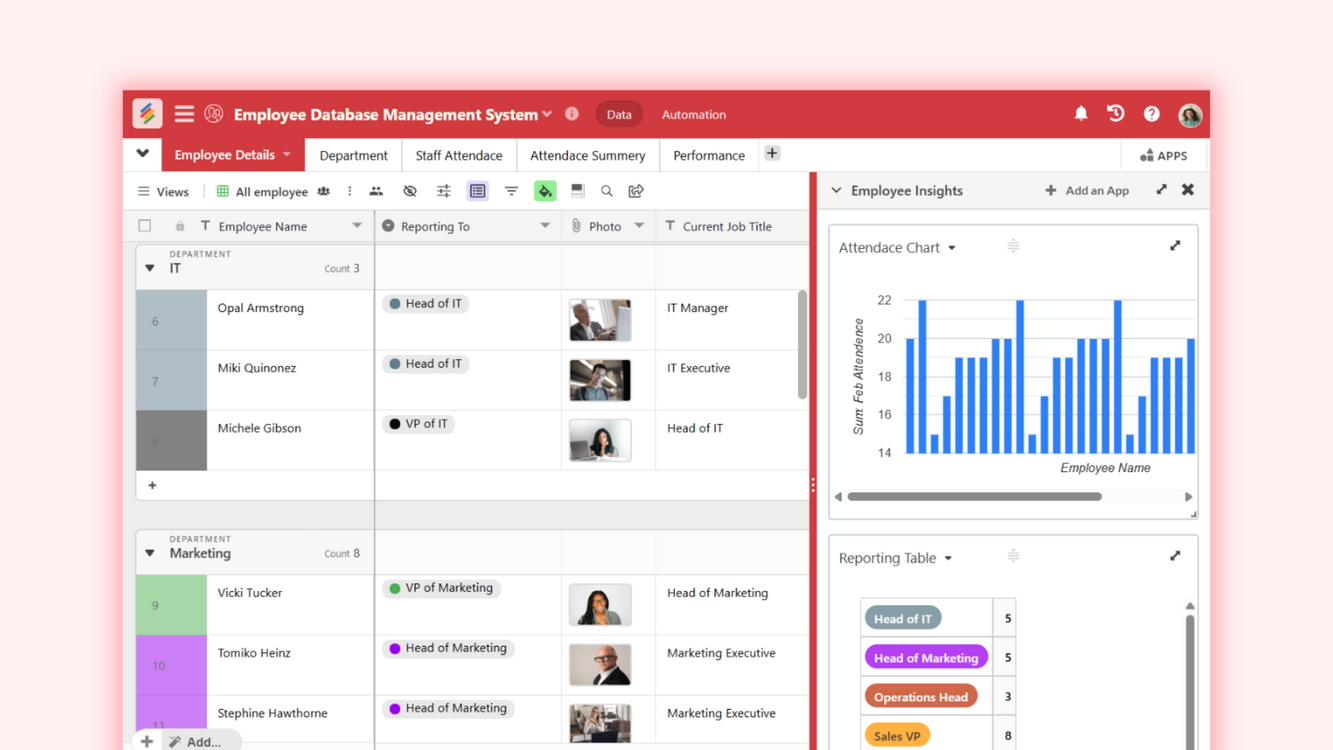Collapse the IT department group

pyautogui.click(x=150, y=268)
